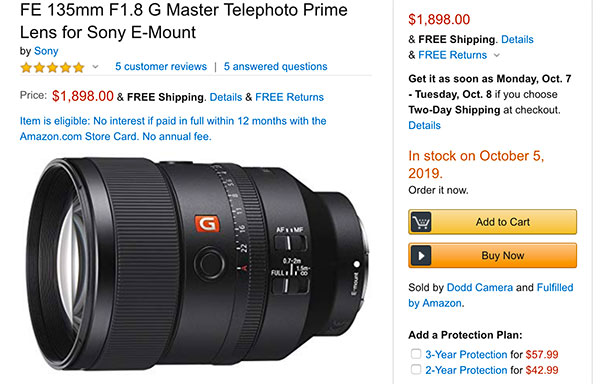Open the Dodd Camera seller link
The height and width of the screenshot is (384, 600).
(479, 288)
